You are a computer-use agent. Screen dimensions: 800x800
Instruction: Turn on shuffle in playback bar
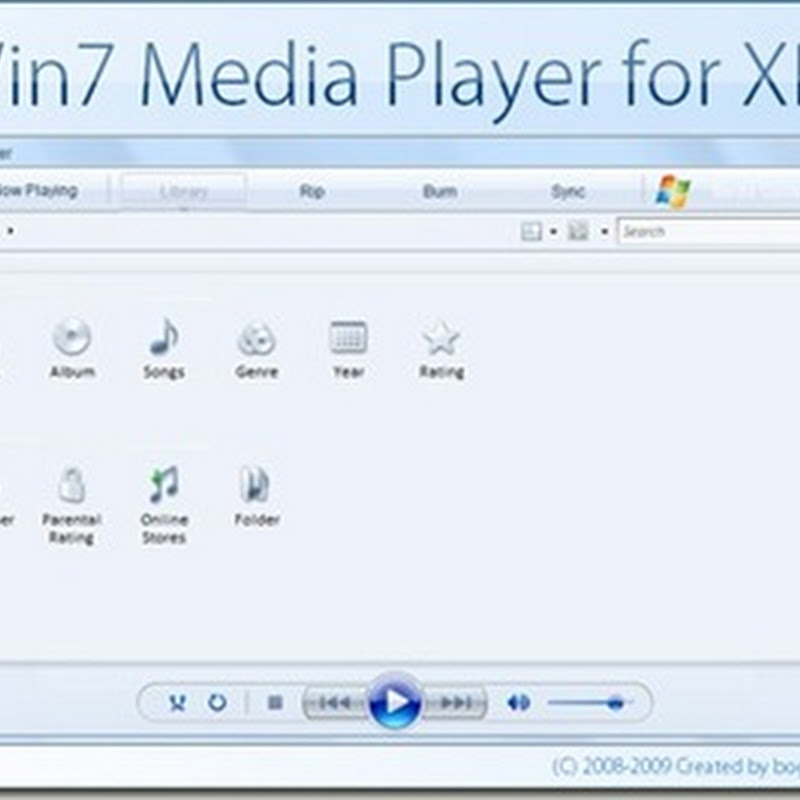click(177, 703)
